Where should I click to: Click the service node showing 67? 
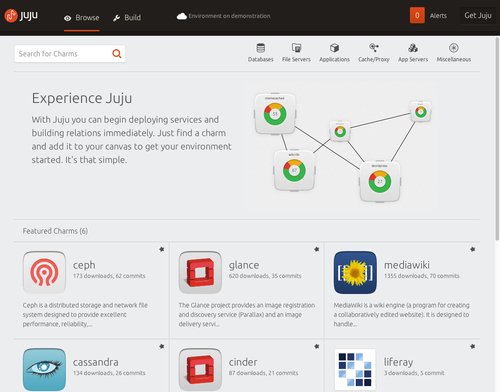pos(294,170)
